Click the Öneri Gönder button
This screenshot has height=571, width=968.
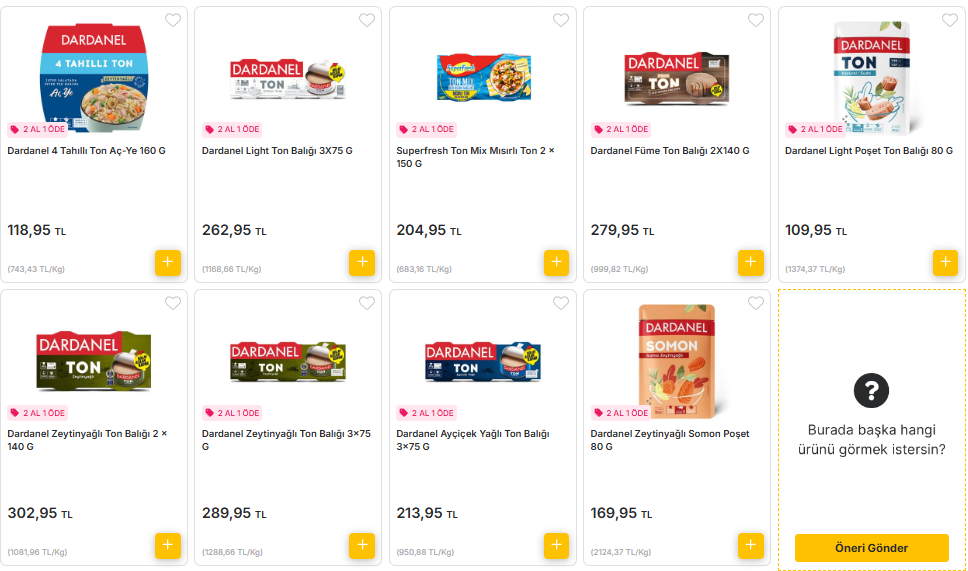(x=871, y=548)
